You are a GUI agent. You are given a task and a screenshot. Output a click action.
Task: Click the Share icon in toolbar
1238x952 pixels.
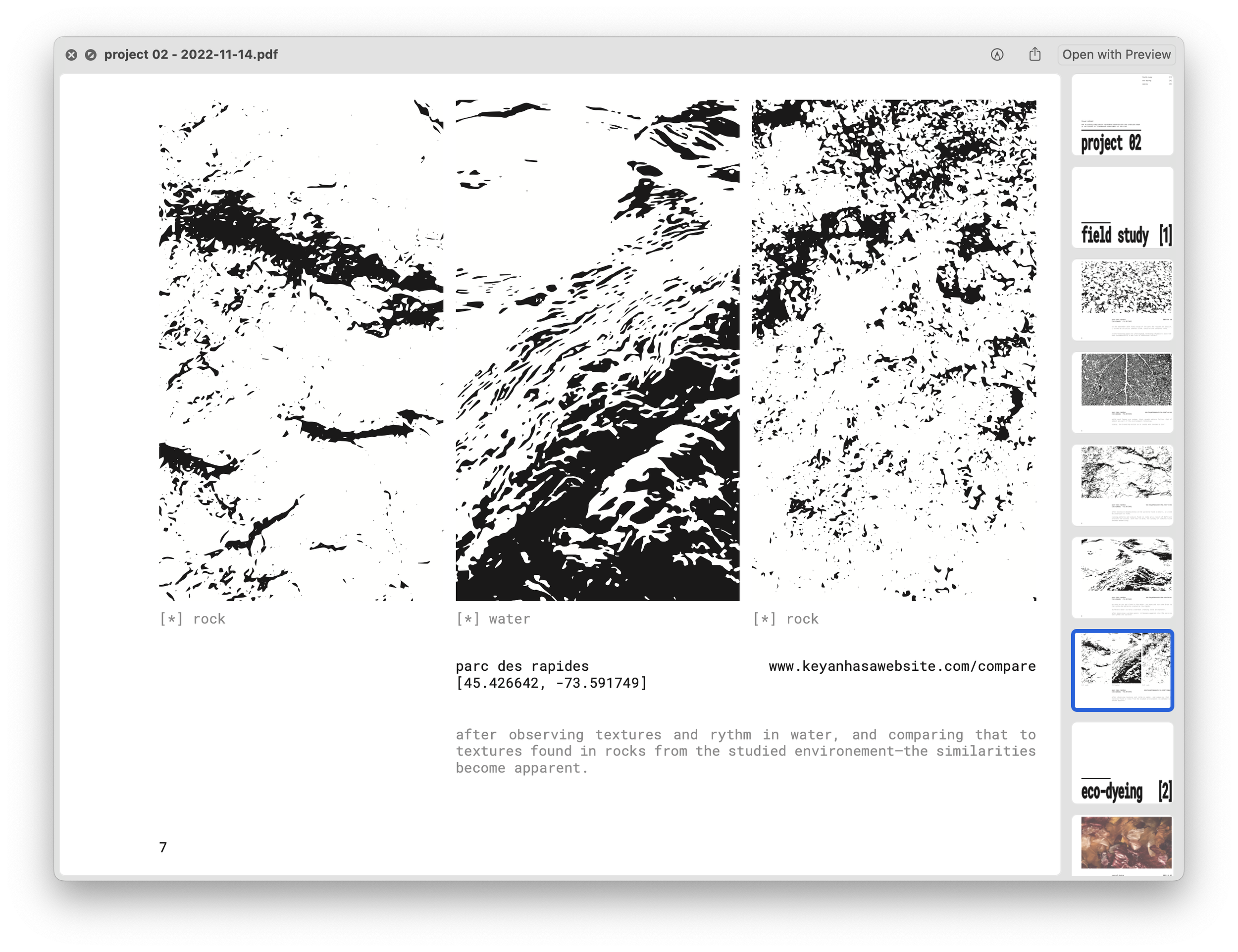1034,54
